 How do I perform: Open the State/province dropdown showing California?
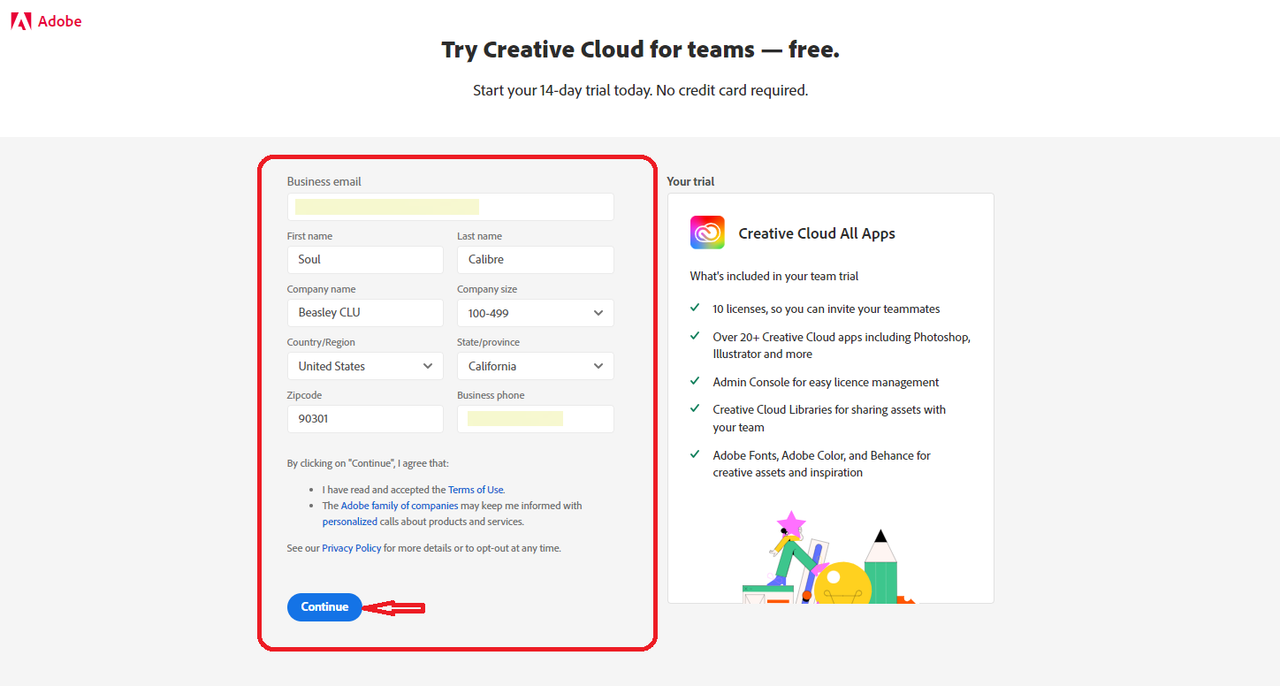(x=535, y=366)
